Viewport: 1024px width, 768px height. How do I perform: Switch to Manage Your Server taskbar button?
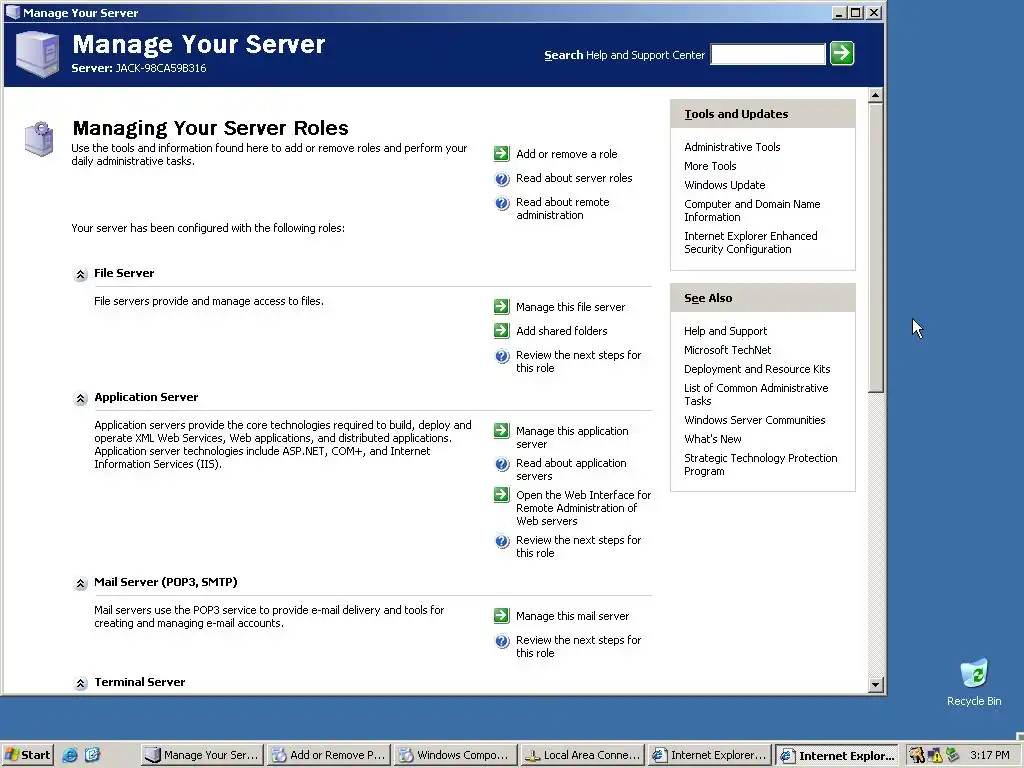tap(202, 755)
